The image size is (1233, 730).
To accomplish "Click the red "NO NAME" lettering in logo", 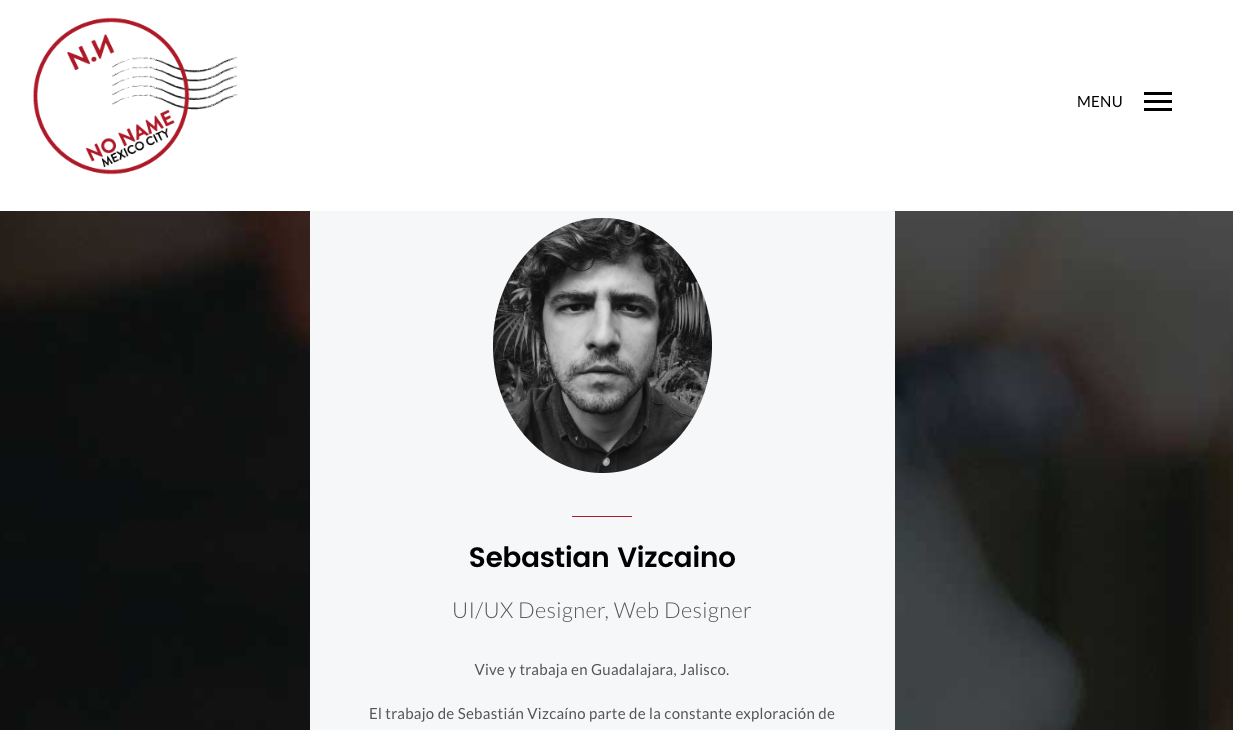I will [x=128, y=137].
